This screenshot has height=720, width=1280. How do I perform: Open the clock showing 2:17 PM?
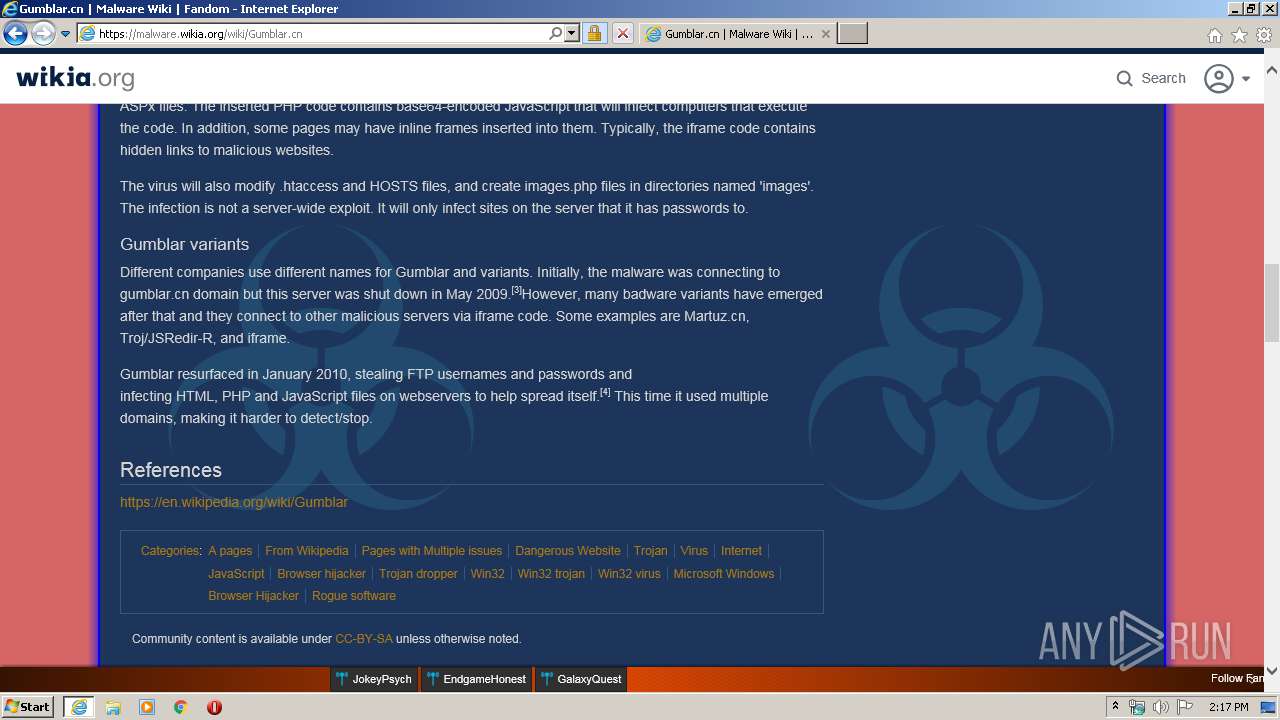click(x=1229, y=707)
